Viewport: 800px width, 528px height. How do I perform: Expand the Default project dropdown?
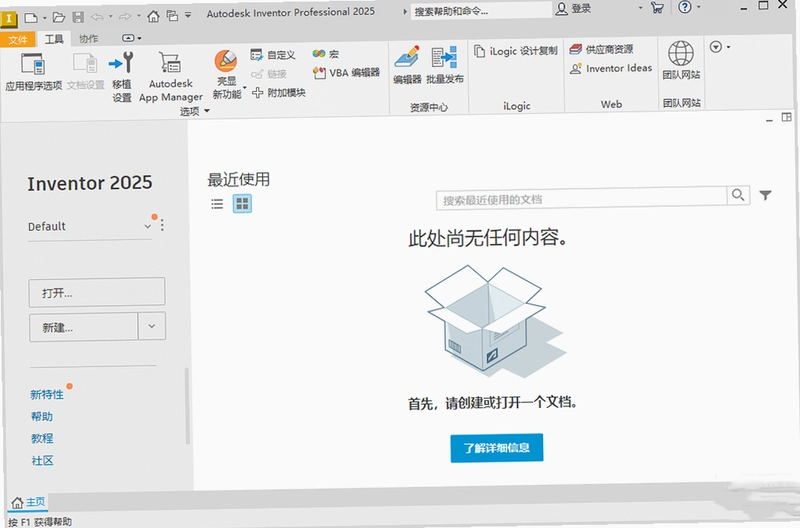click(x=147, y=226)
